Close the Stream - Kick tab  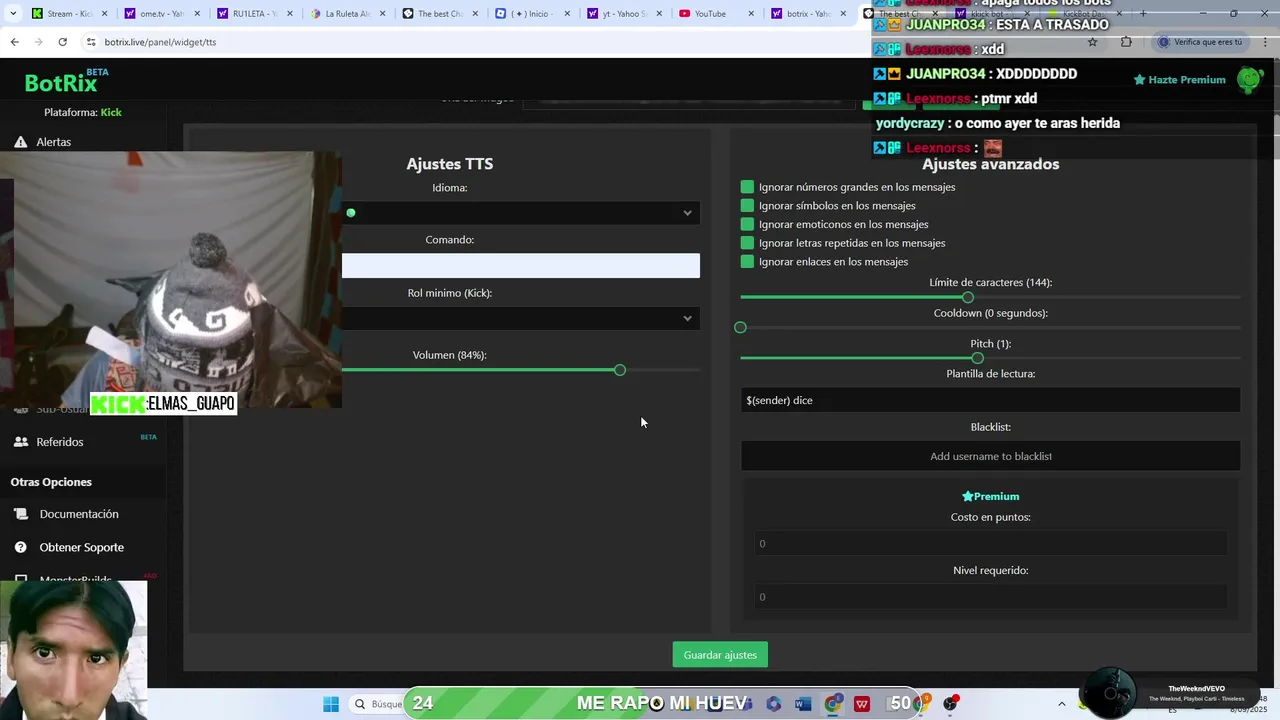click(x=104, y=14)
